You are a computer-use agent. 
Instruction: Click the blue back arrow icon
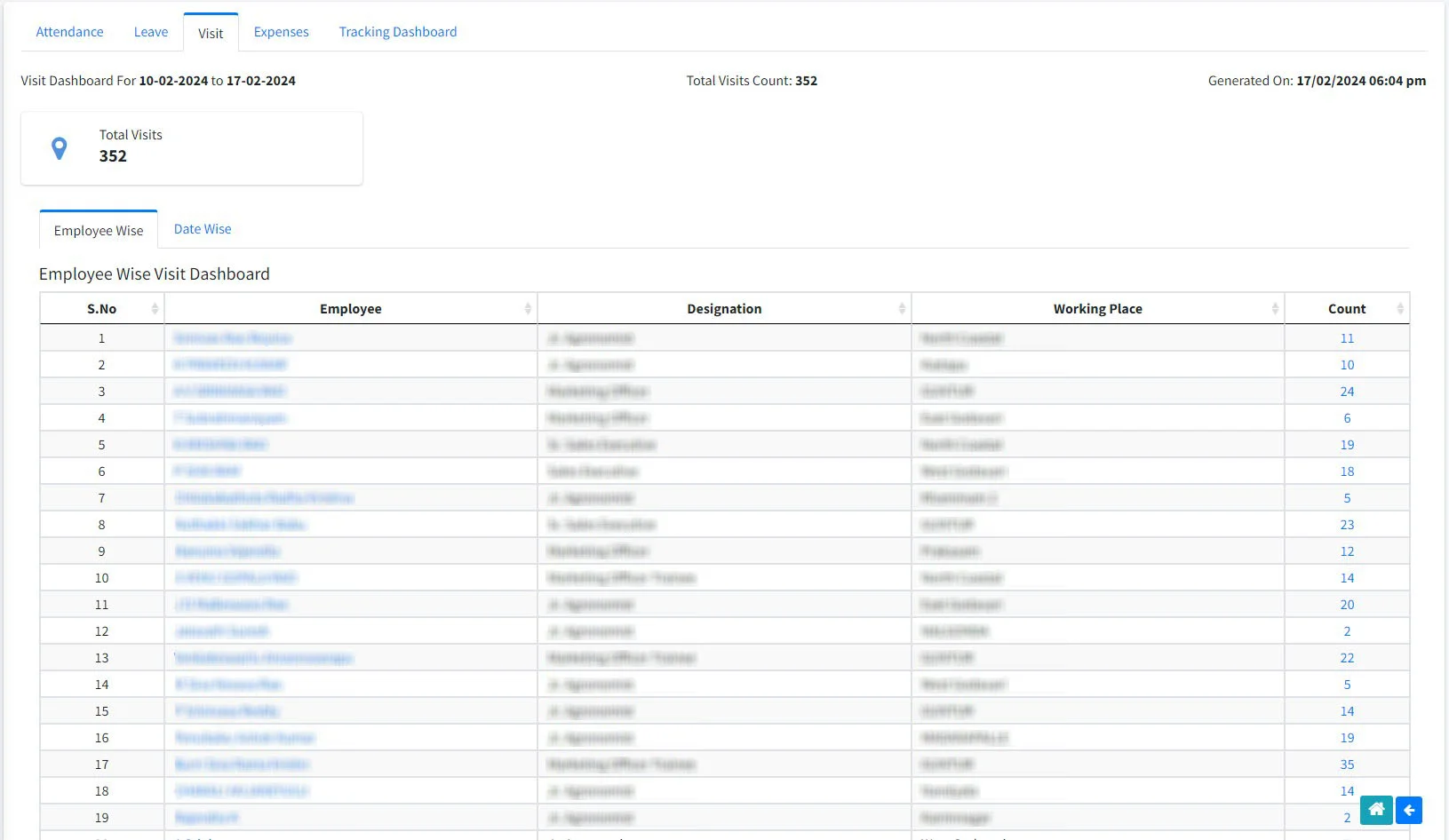point(1408,810)
